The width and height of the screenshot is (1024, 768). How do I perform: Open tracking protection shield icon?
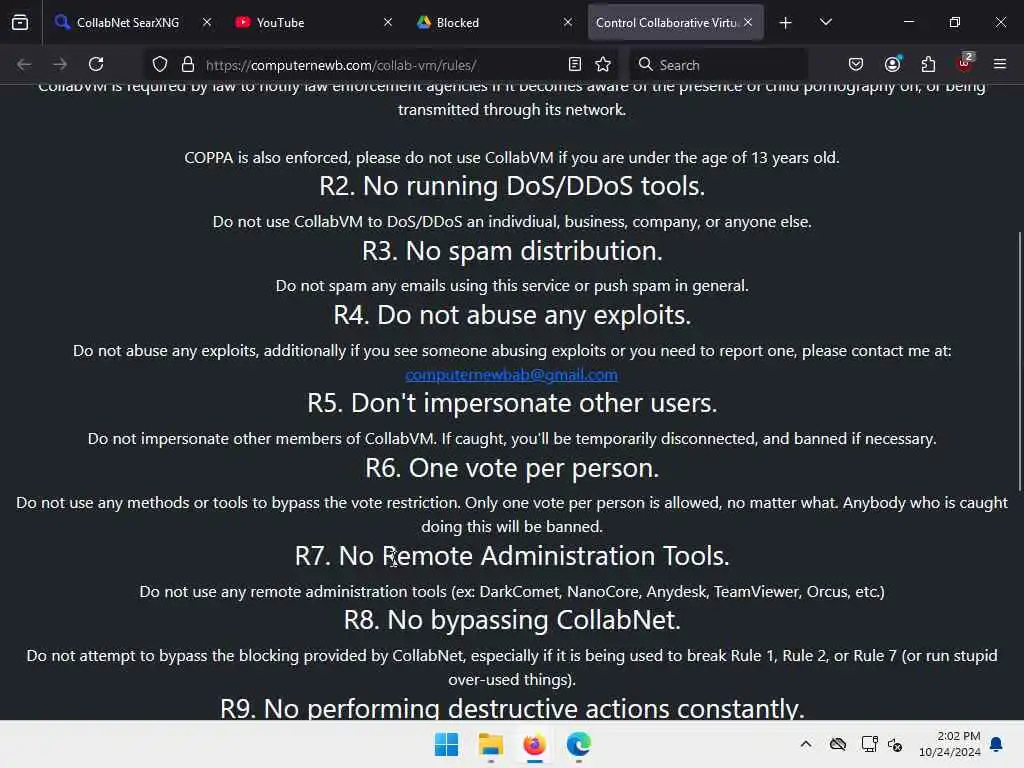coord(160,64)
